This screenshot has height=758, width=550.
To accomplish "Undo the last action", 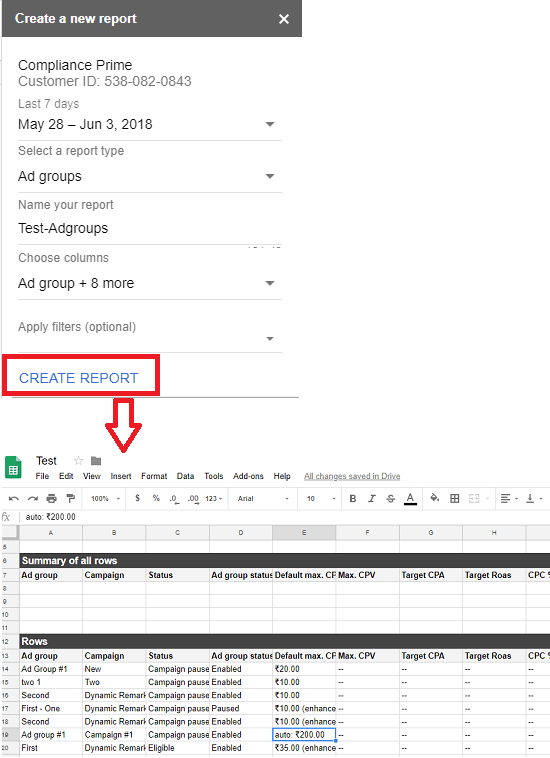I will coord(14,498).
